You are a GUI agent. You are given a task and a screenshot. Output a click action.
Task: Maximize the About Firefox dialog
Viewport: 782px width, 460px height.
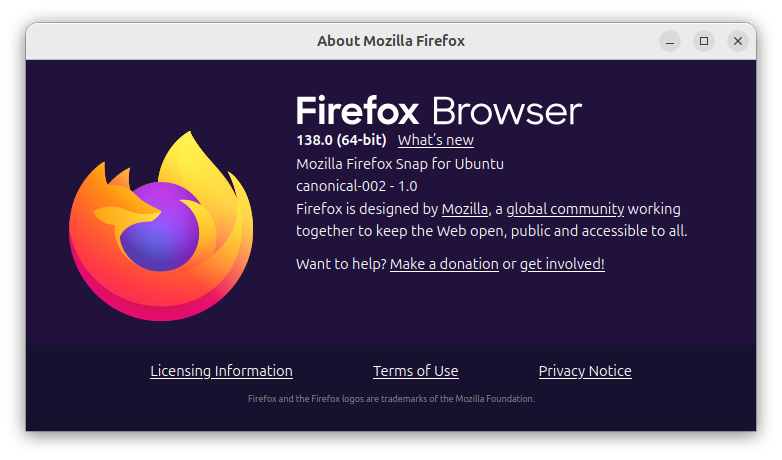tap(704, 41)
